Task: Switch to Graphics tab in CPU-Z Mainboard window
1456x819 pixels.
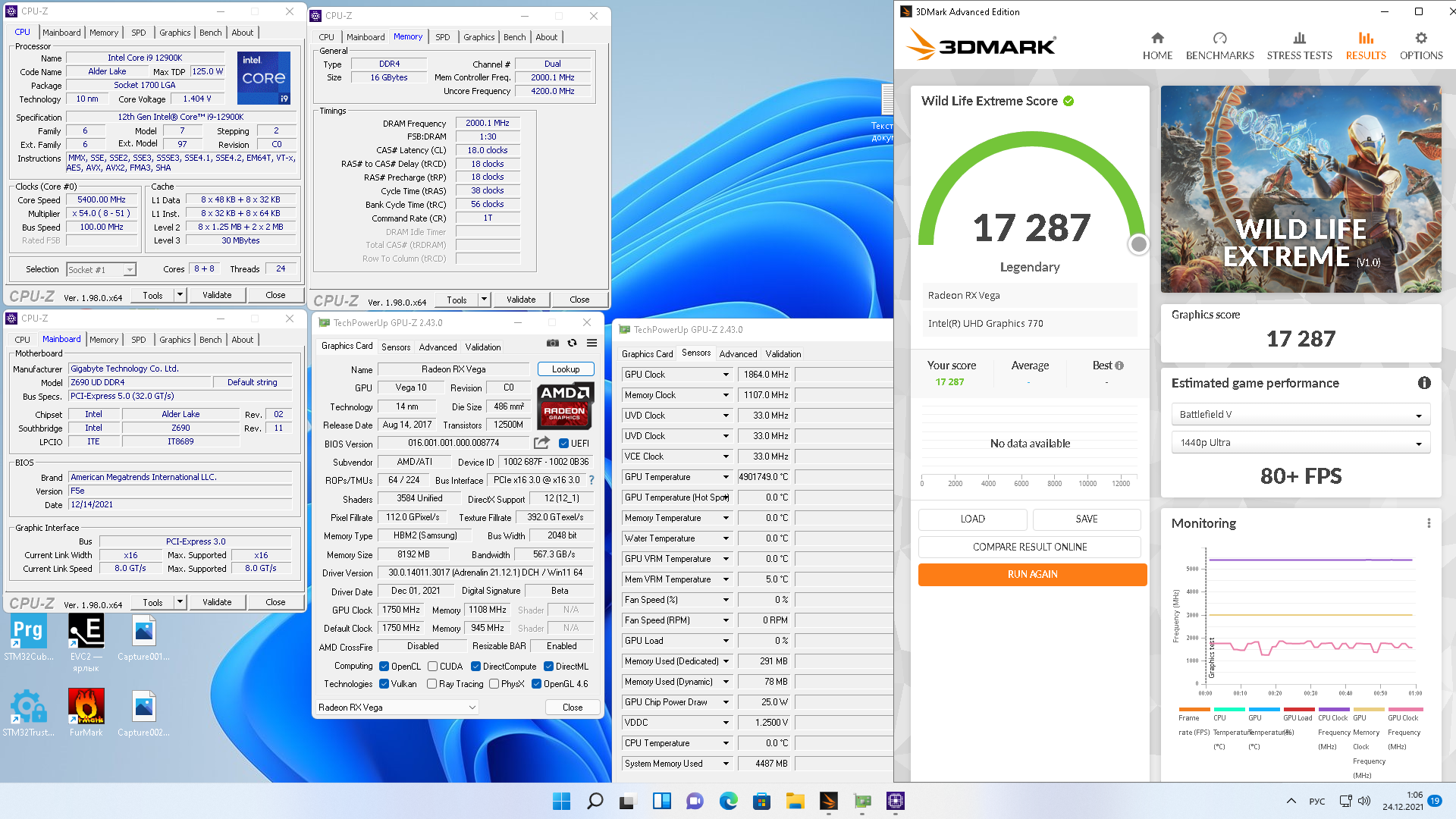Action: (175, 340)
